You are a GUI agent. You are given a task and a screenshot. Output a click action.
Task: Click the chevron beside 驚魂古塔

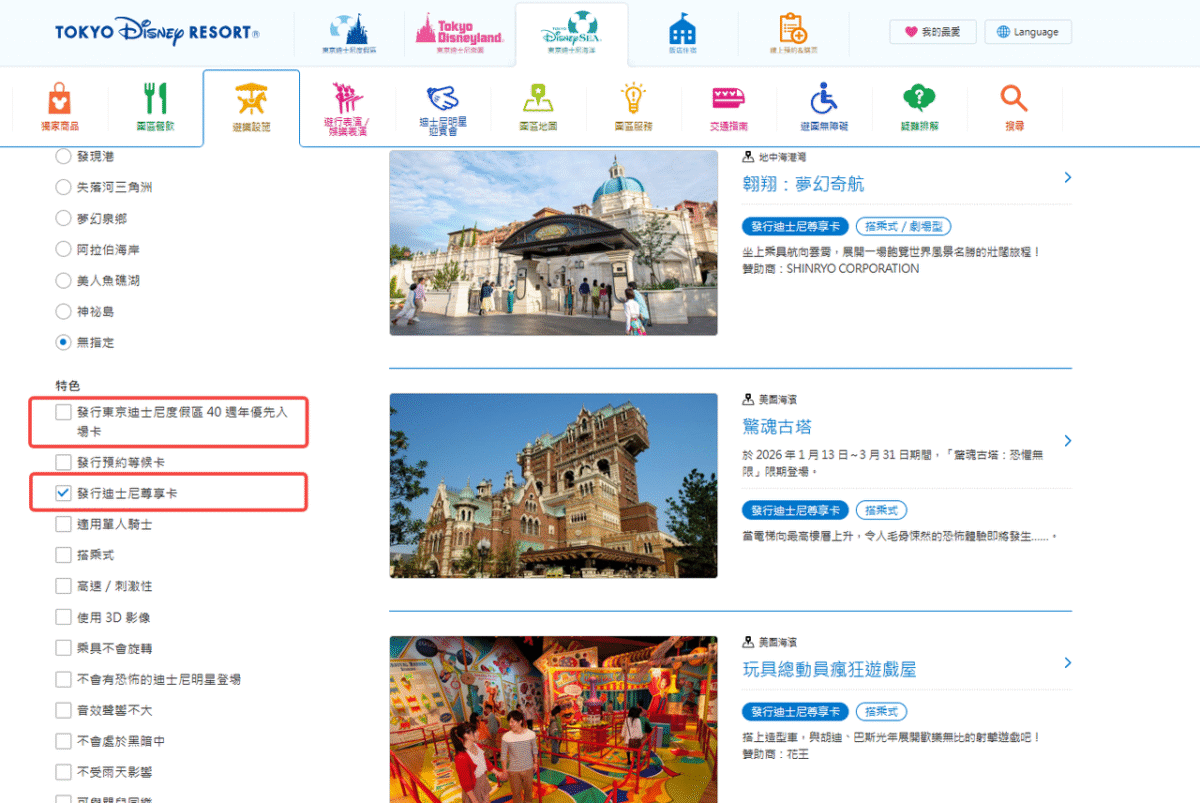[1068, 441]
